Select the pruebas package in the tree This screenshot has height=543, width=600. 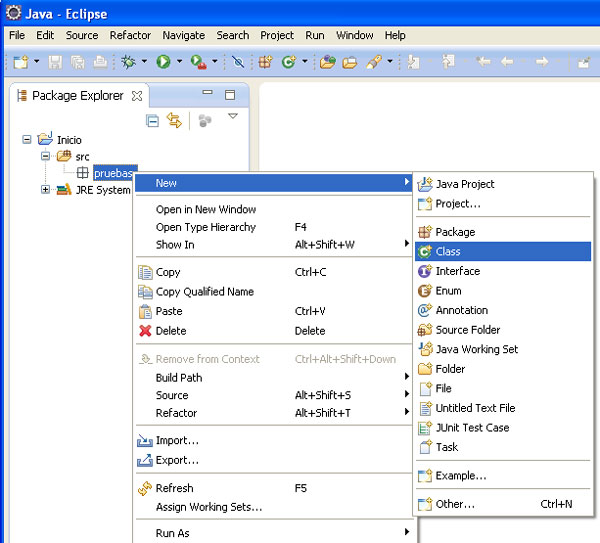click(113, 173)
